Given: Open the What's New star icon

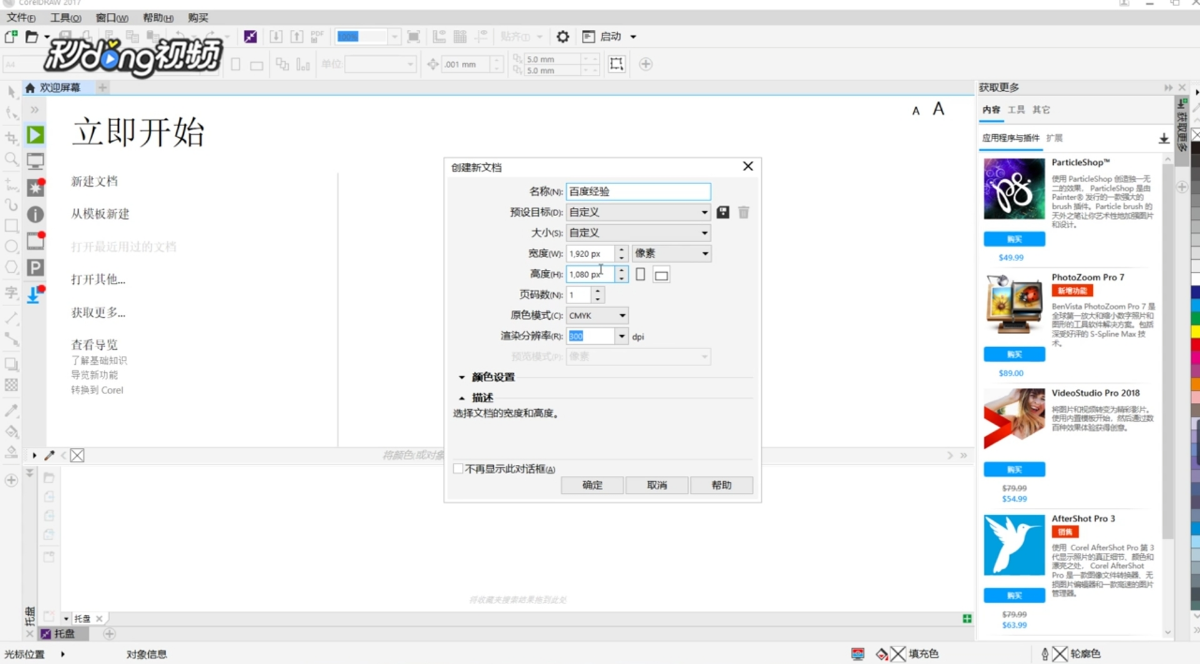Looking at the screenshot, I should coord(35,188).
